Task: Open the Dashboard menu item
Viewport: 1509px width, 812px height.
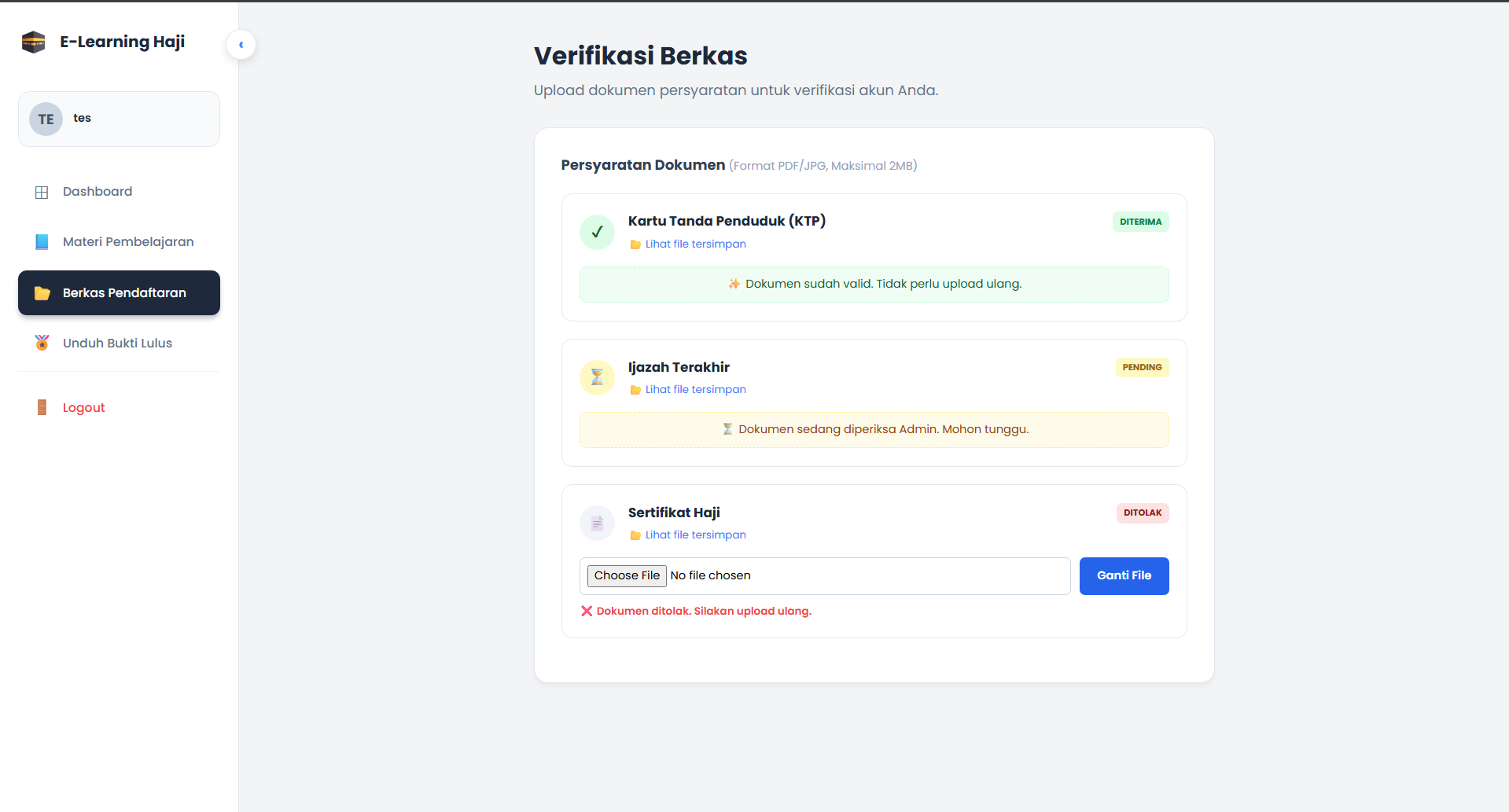Action: pyautogui.click(x=119, y=192)
